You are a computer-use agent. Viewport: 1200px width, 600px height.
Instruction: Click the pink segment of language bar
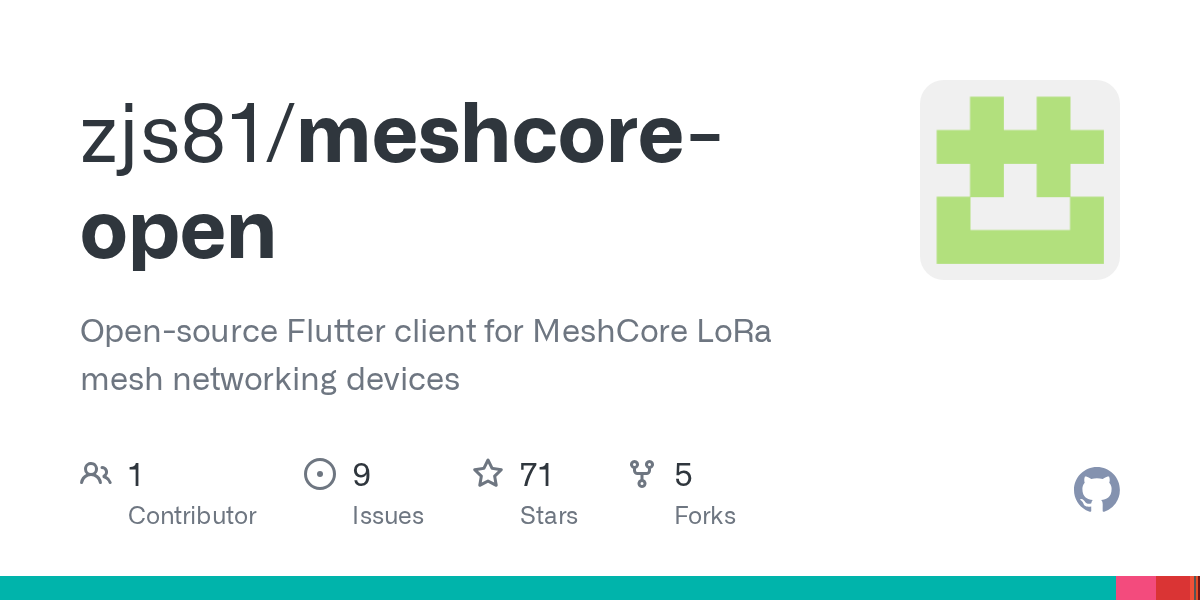[x=1135, y=588]
